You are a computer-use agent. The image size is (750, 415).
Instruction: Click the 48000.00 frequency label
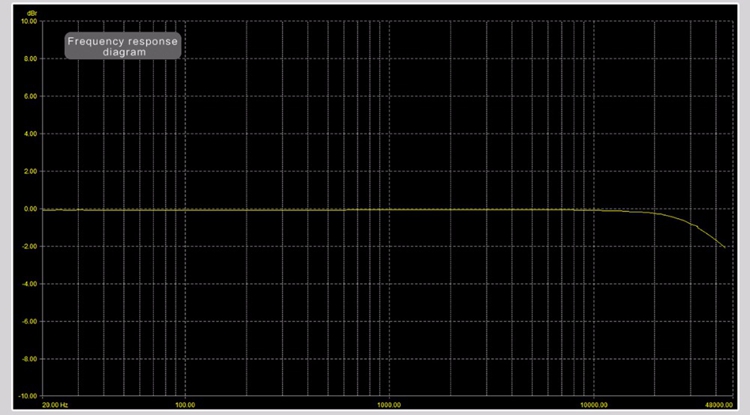click(x=718, y=405)
